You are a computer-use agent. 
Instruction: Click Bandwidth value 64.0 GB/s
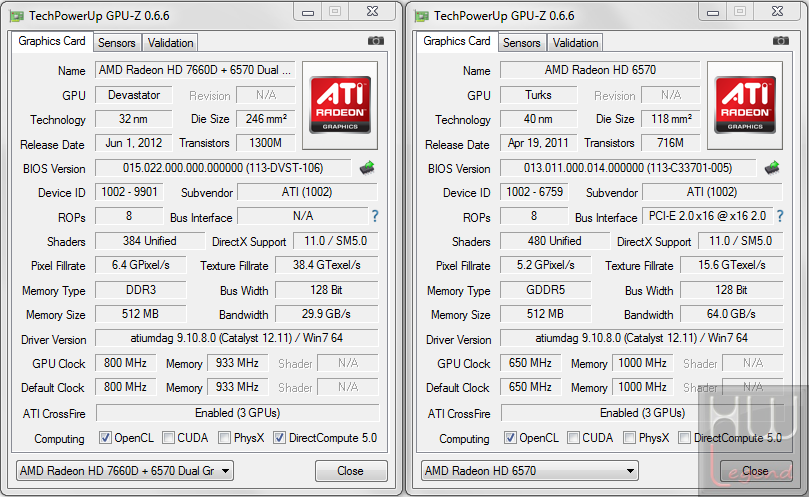click(x=732, y=314)
